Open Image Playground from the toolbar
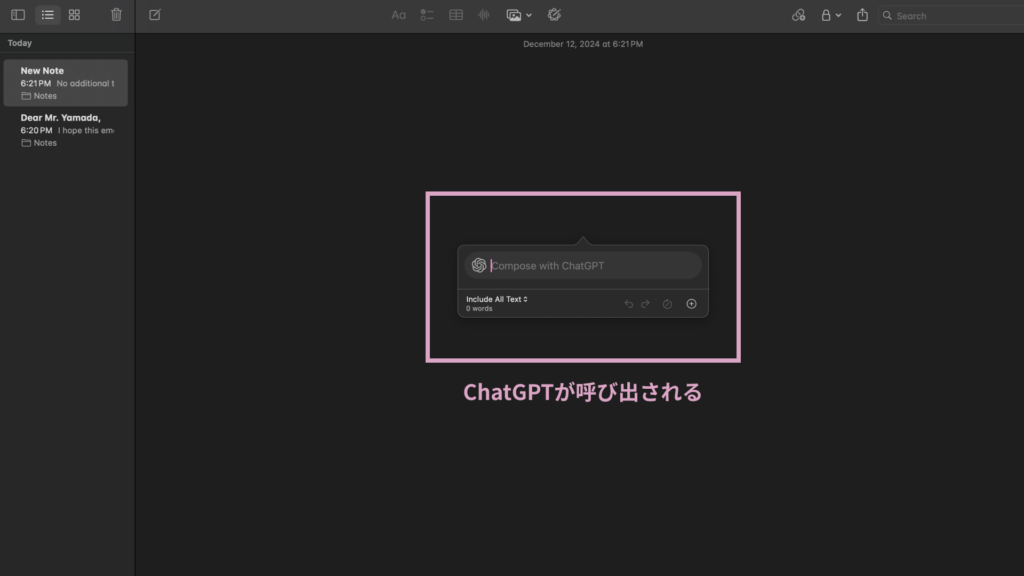Screen dimensions: 1024x576 click(x=553, y=15)
